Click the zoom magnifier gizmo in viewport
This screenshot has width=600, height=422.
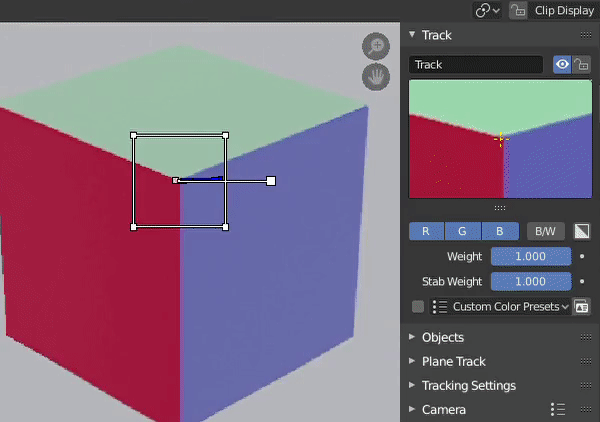pos(376,46)
